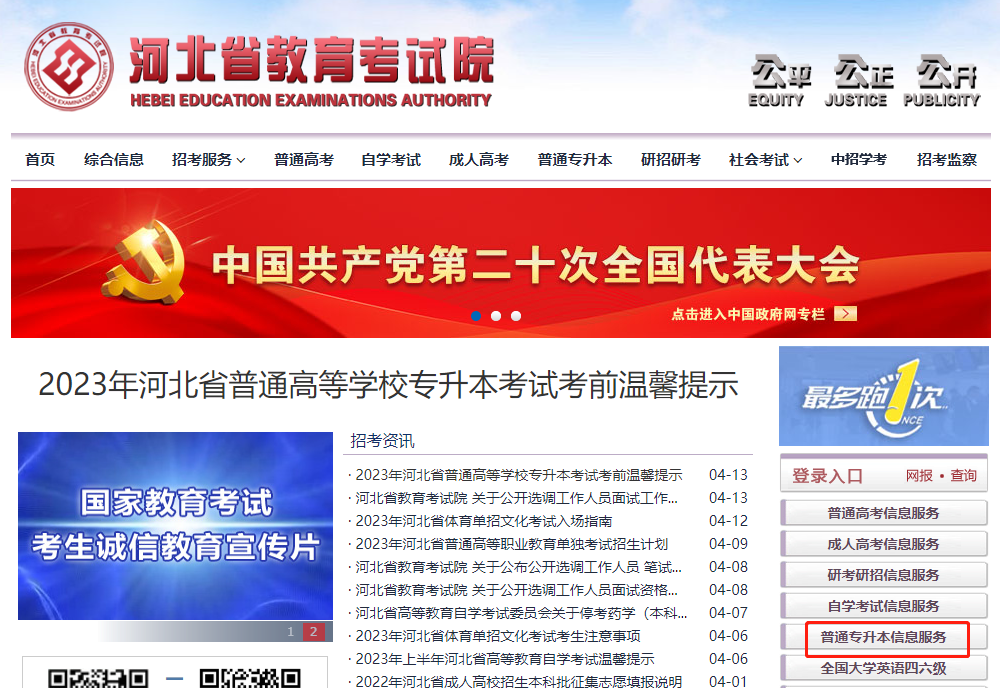
Task: Open 研考研招信息服务 button
Action: click(x=883, y=575)
